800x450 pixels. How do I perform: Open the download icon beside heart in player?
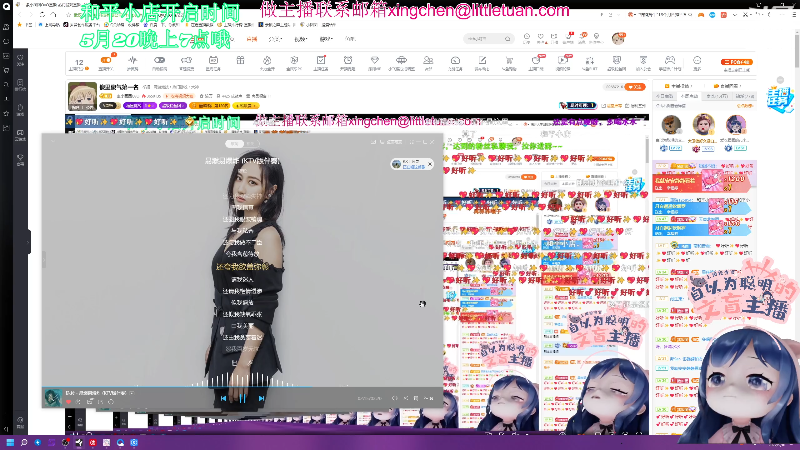tap(79, 402)
